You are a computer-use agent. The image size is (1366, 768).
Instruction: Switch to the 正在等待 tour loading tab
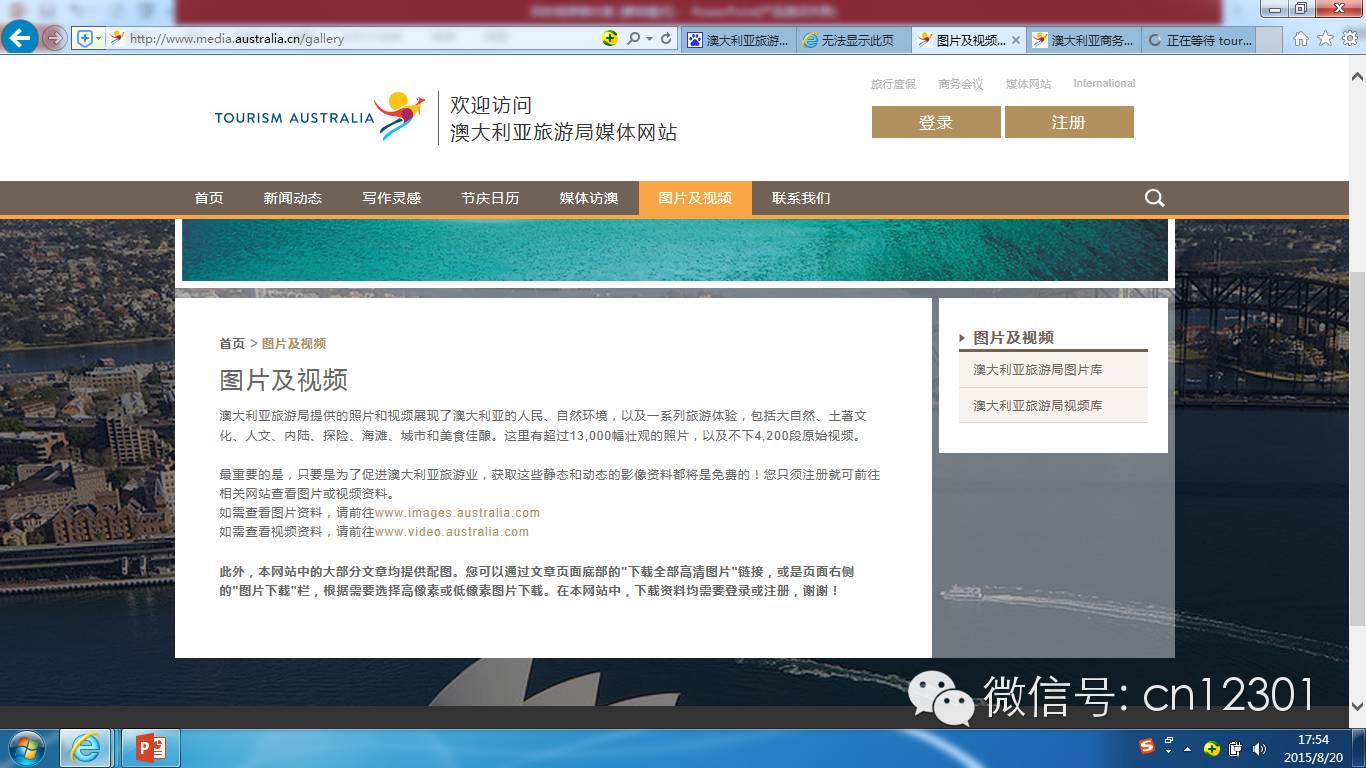pyautogui.click(x=1200, y=40)
